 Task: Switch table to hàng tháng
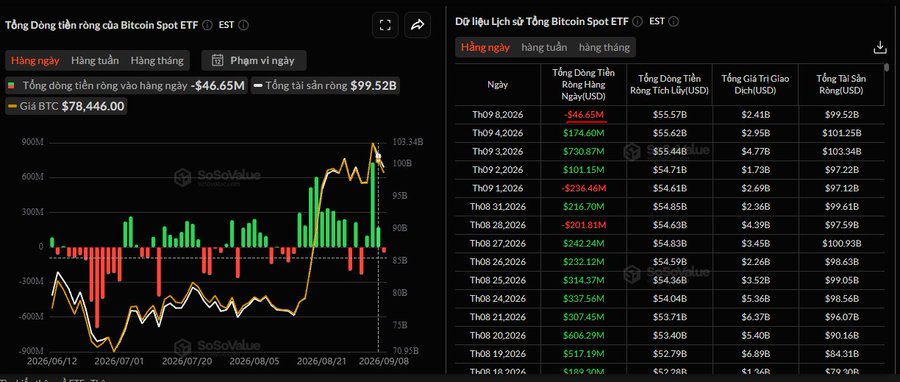(604, 47)
